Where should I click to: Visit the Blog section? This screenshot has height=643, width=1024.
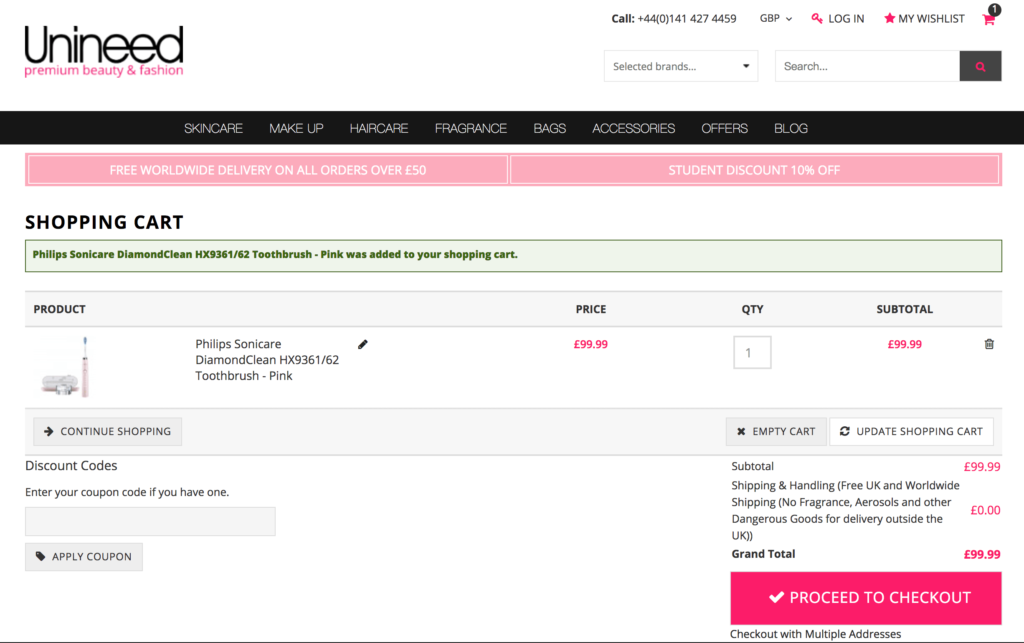[791, 129]
